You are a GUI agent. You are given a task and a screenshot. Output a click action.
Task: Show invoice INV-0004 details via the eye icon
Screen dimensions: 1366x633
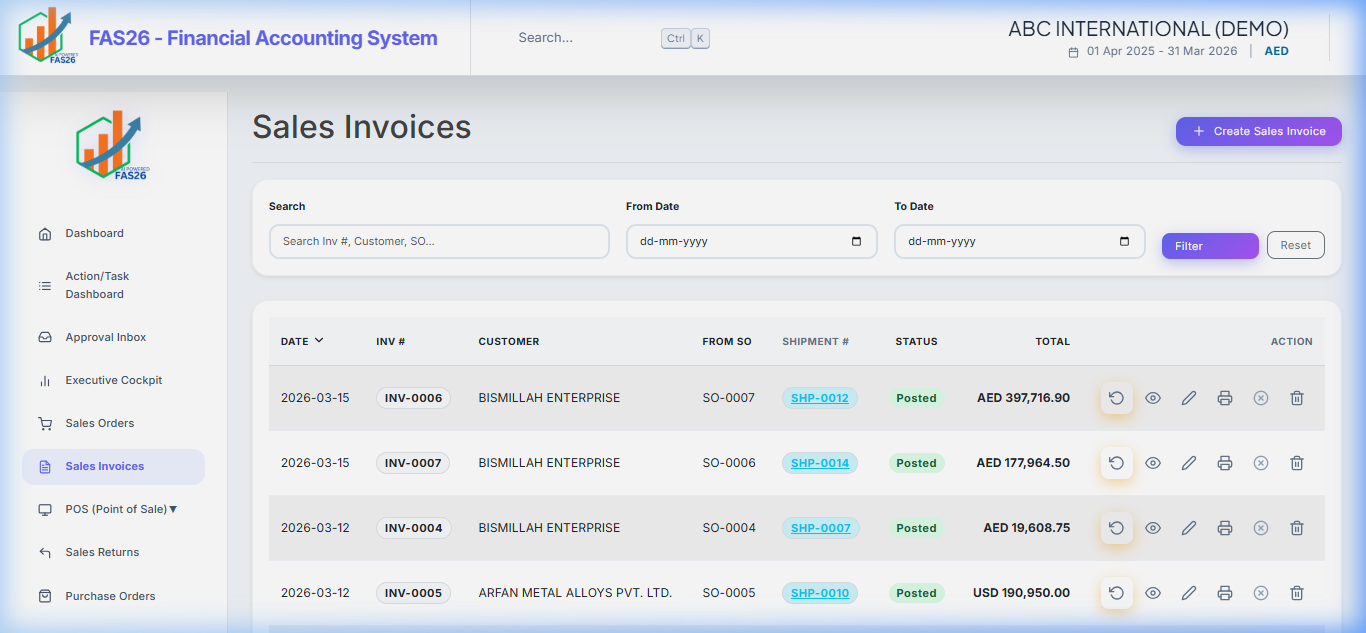1153,528
